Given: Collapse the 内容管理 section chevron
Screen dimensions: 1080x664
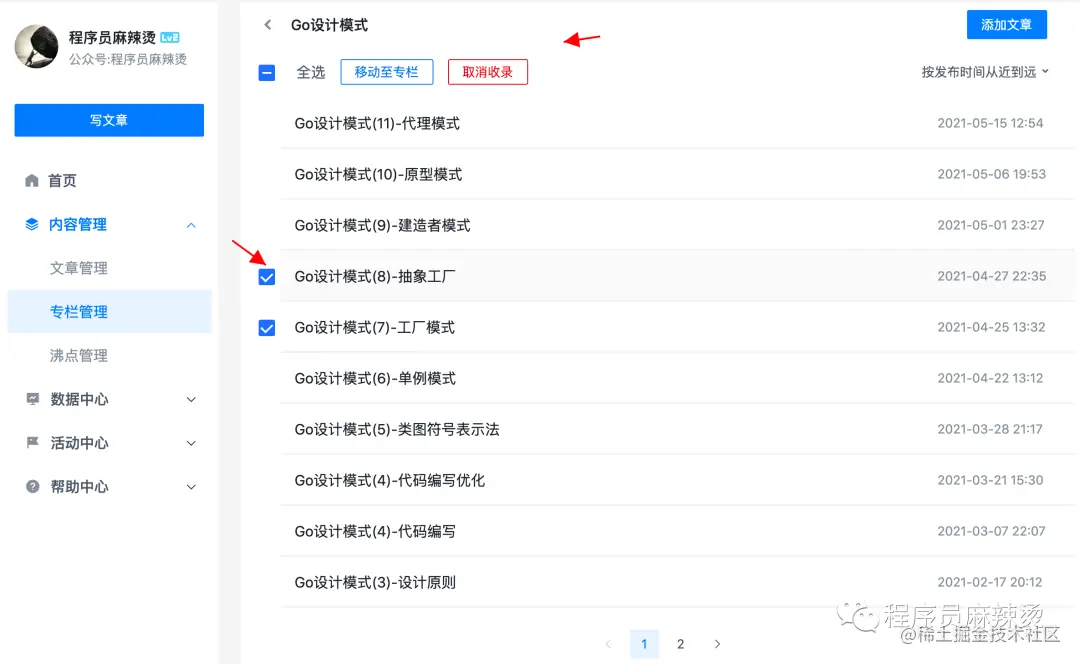Looking at the screenshot, I should [x=191, y=224].
